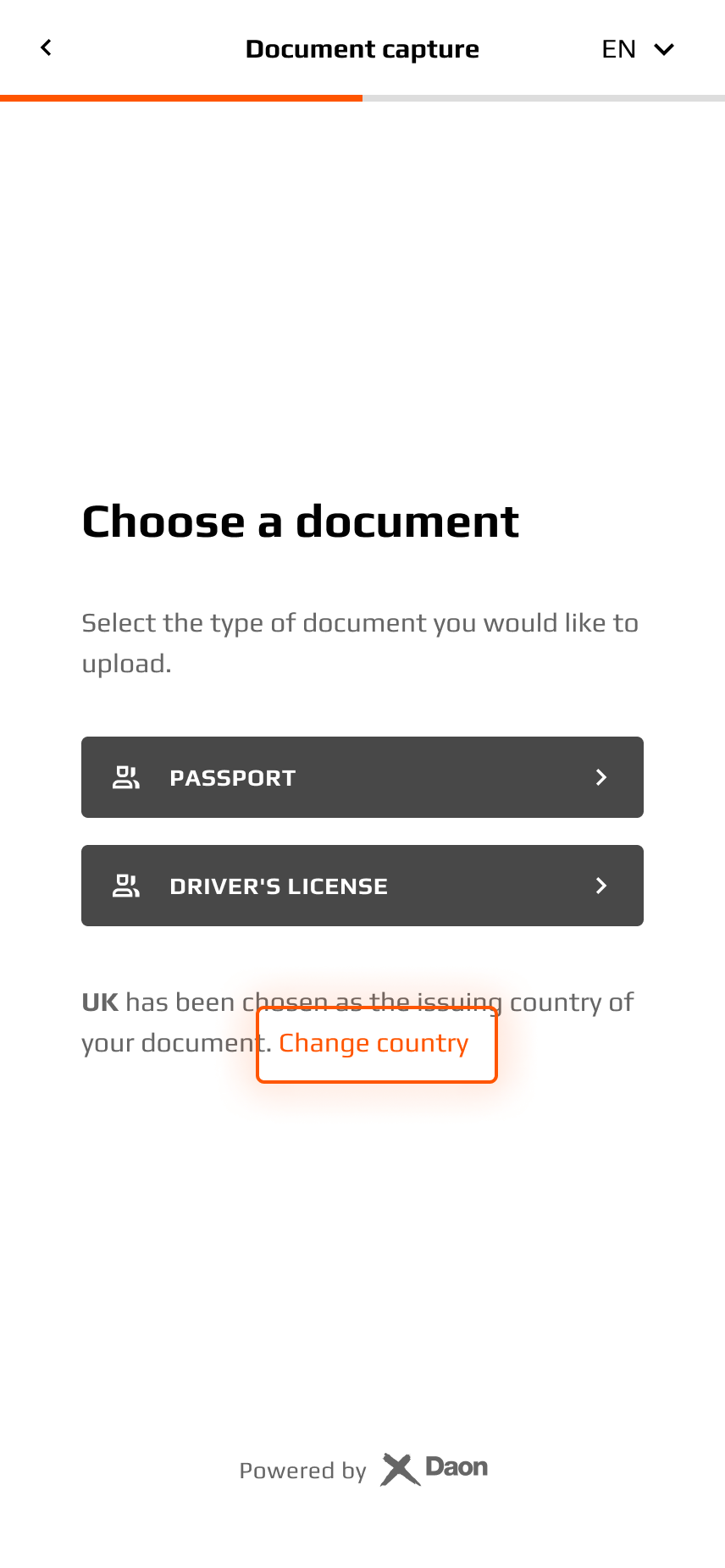Click the Driver's License ID icon
Viewport: 725px width, 1568px height.
(125, 885)
